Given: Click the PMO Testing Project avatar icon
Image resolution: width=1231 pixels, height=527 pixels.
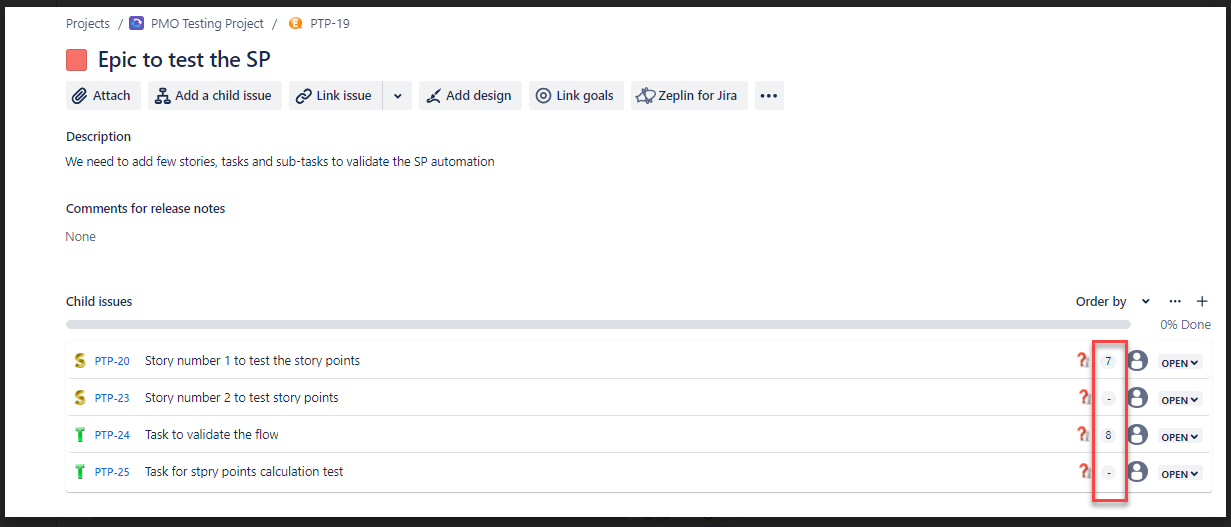Looking at the screenshot, I should tap(136, 23).
